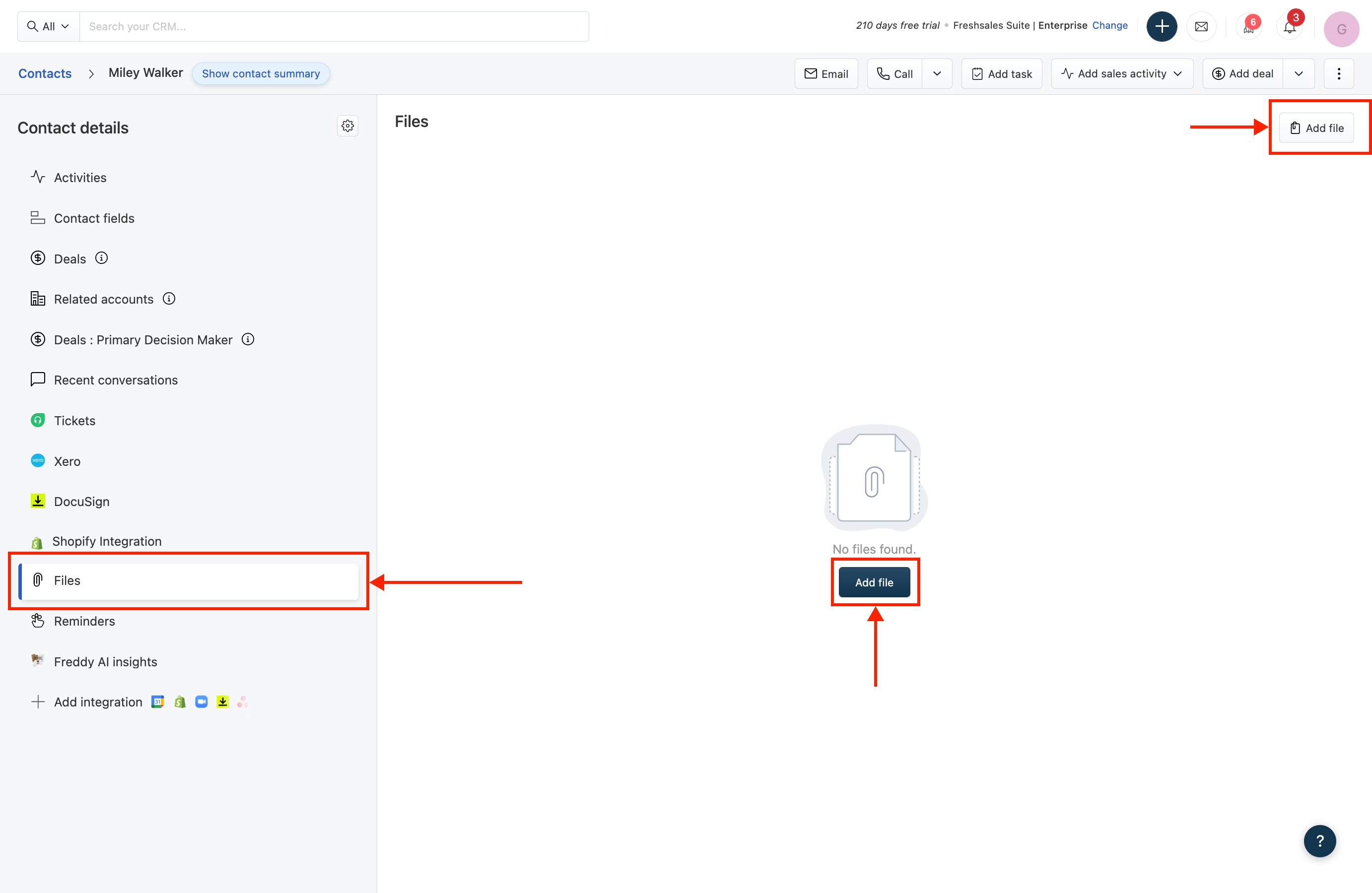Click the dark Add file button under No files found
Image resolution: width=1372 pixels, height=893 pixels.
pyautogui.click(x=874, y=582)
